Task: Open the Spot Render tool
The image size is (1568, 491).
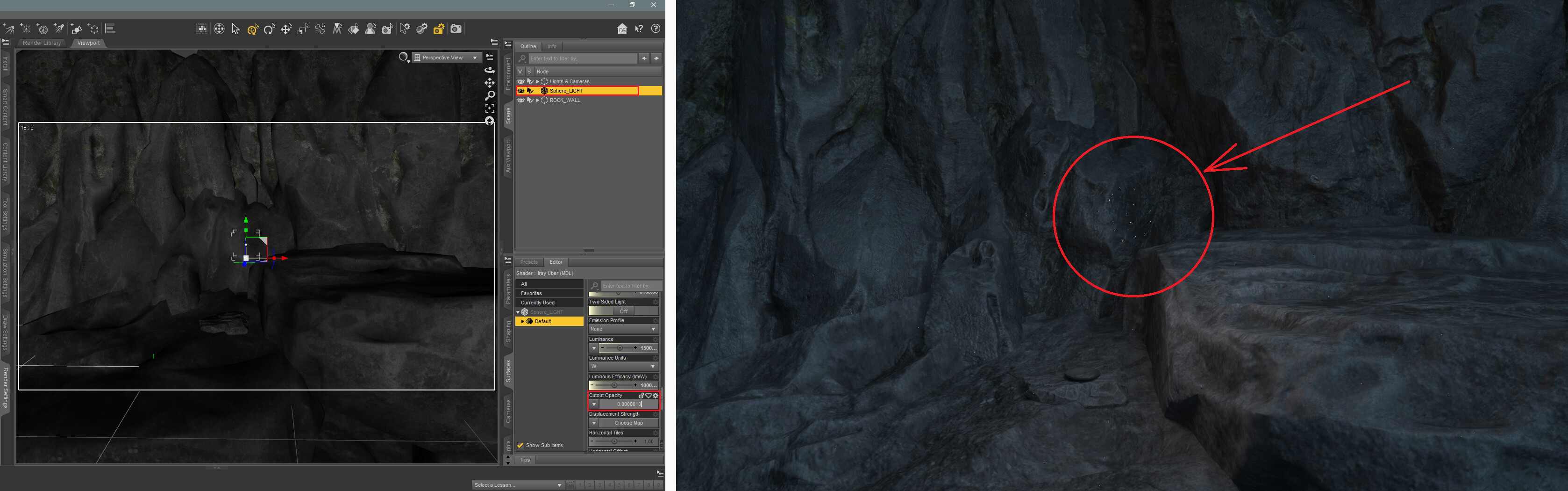Action: [x=387, y=29]
